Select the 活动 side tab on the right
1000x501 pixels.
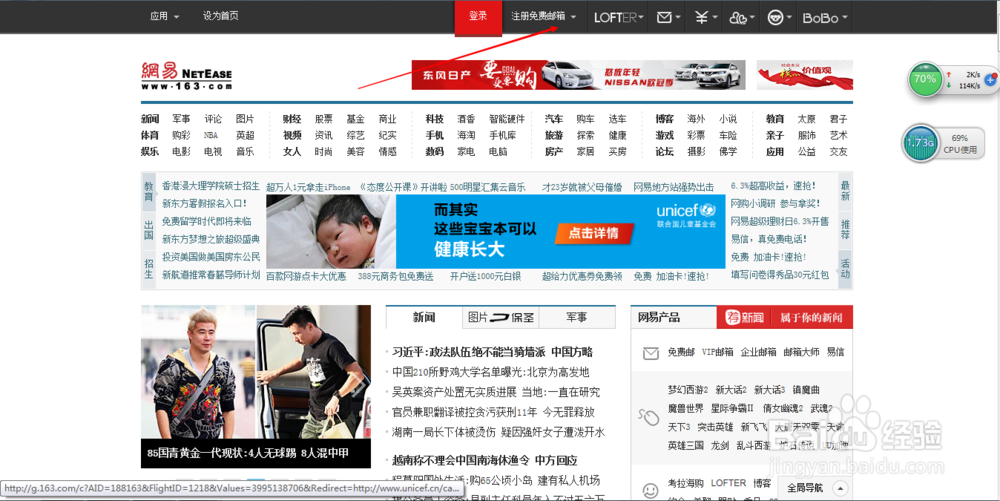[x=845, y=268]
